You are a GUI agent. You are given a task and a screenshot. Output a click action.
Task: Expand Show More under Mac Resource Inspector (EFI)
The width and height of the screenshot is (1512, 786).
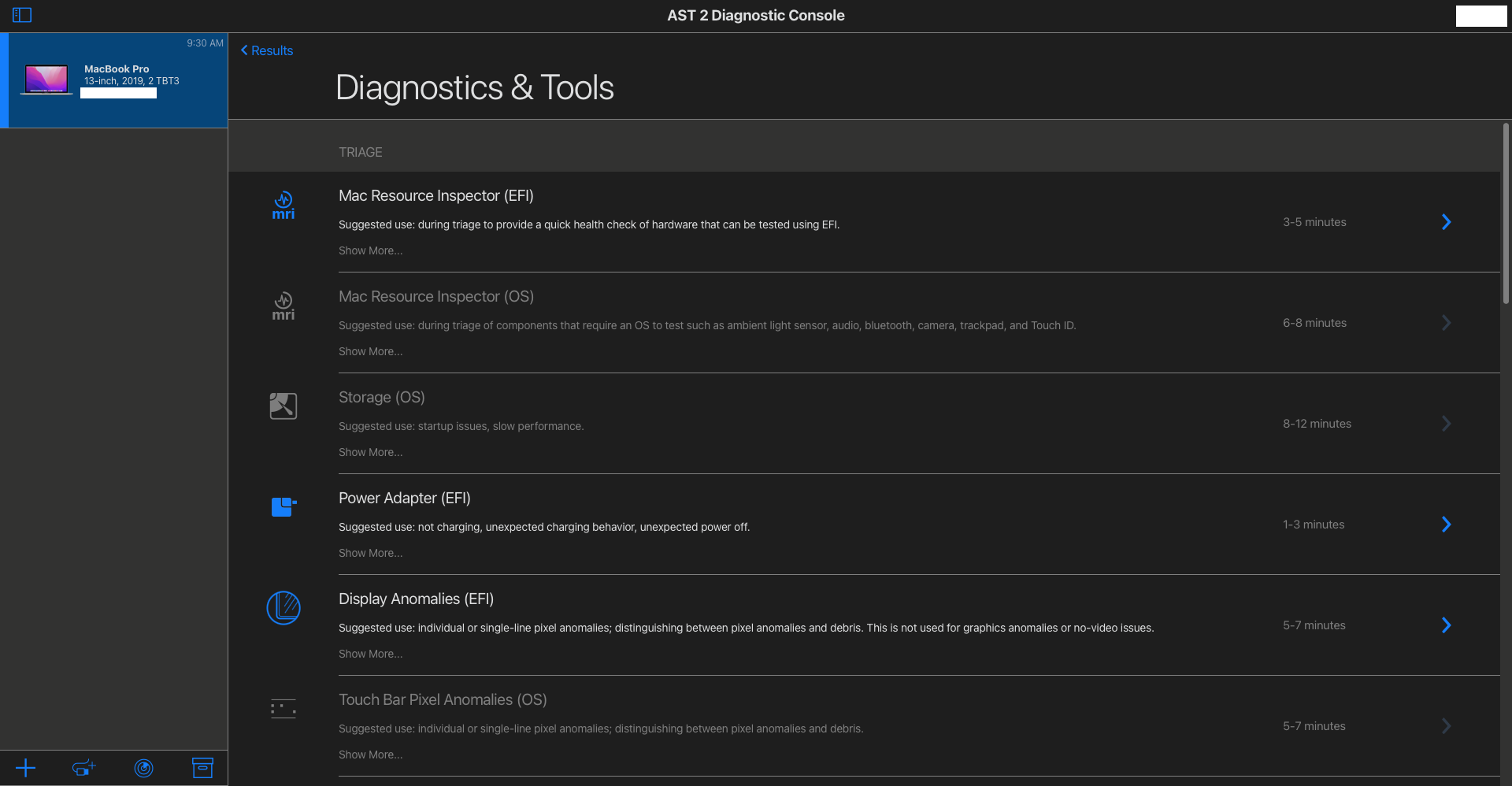(x=370, y=250)
